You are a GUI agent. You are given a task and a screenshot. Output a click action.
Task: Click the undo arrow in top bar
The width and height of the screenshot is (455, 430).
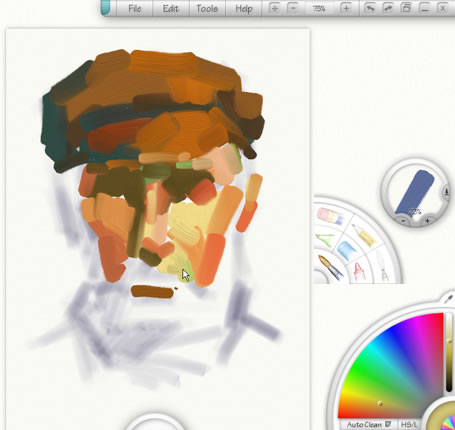click(x=370, y=8)
